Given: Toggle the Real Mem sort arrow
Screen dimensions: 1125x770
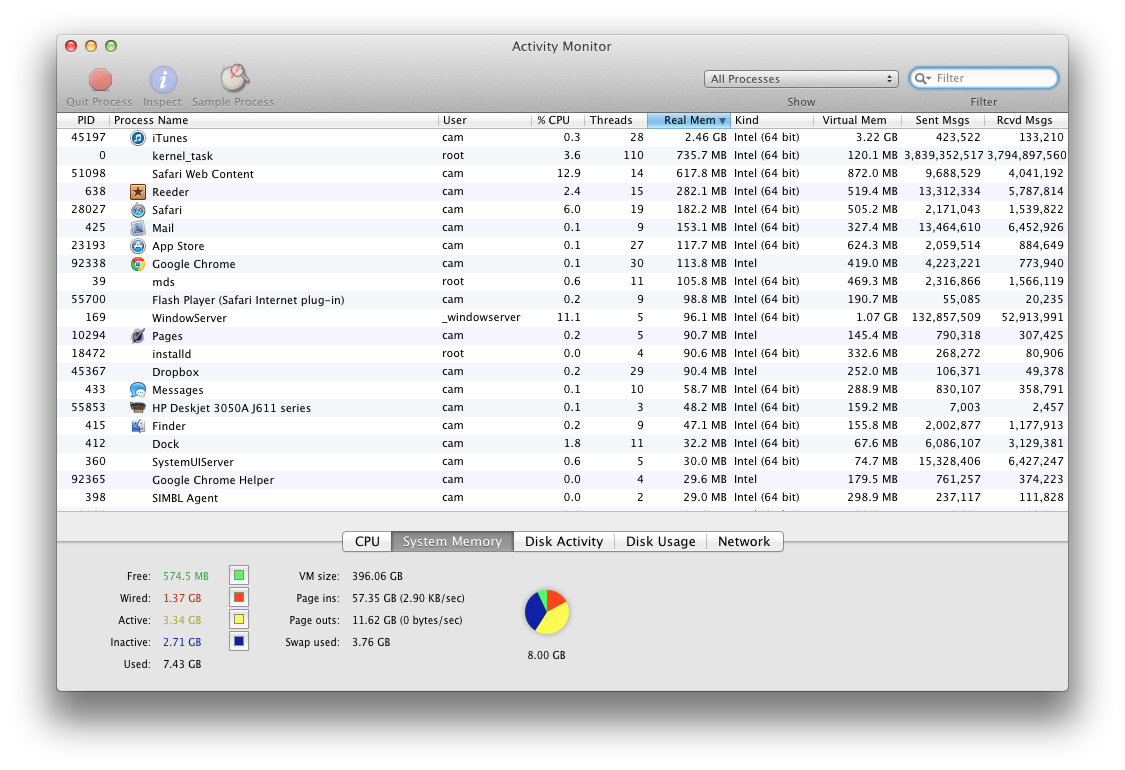Looking at the screenshot, I should (x=722, y=121).
